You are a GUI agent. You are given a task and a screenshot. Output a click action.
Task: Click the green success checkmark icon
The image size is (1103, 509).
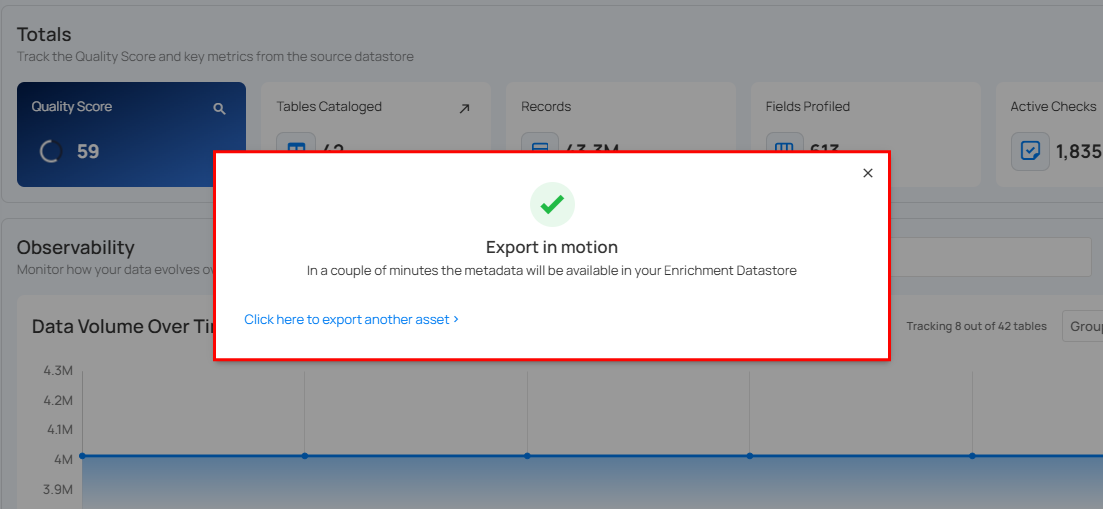[x=552, y=204]
